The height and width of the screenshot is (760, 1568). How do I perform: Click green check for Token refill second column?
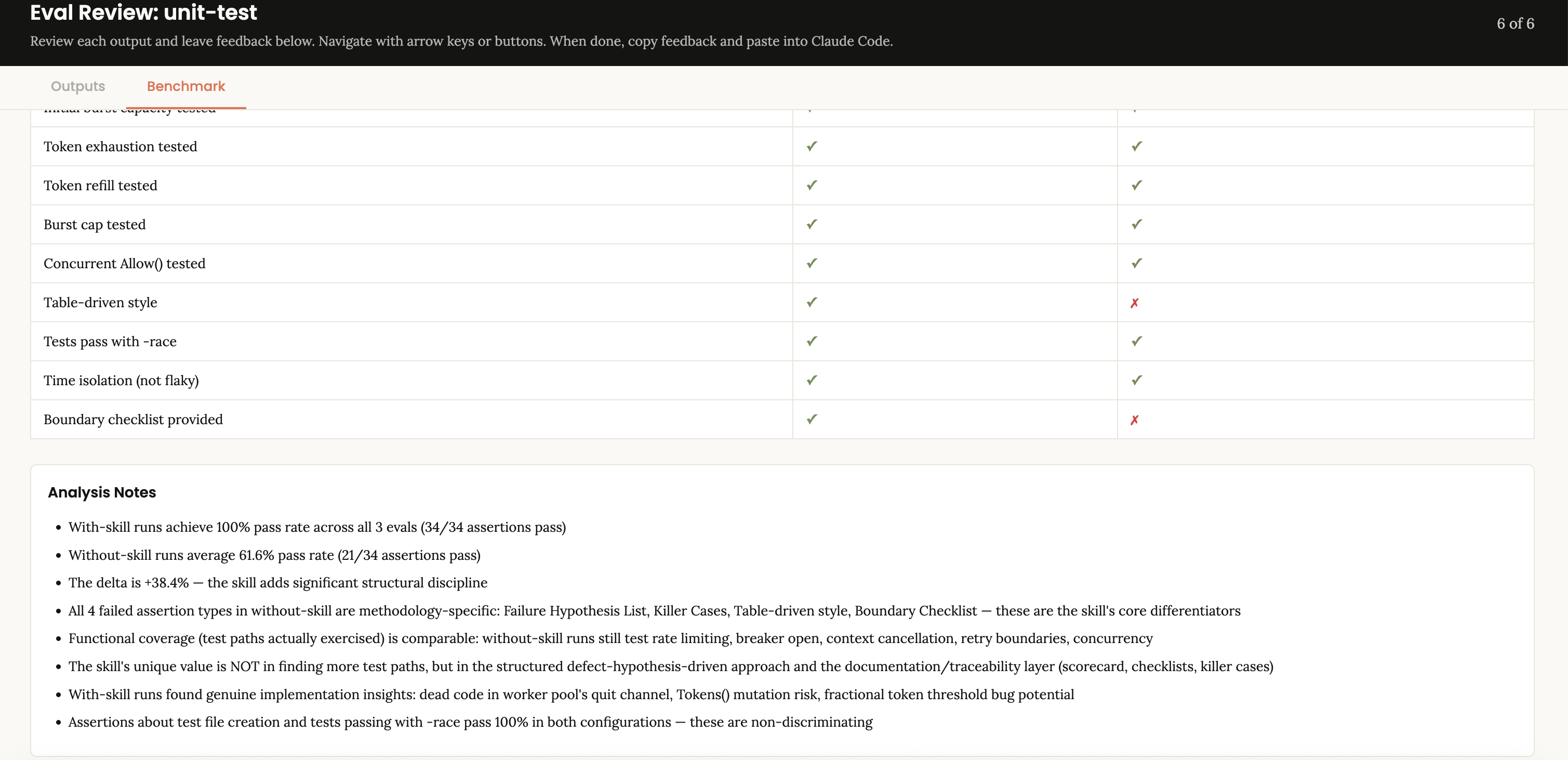click(x=1136, y=185)
